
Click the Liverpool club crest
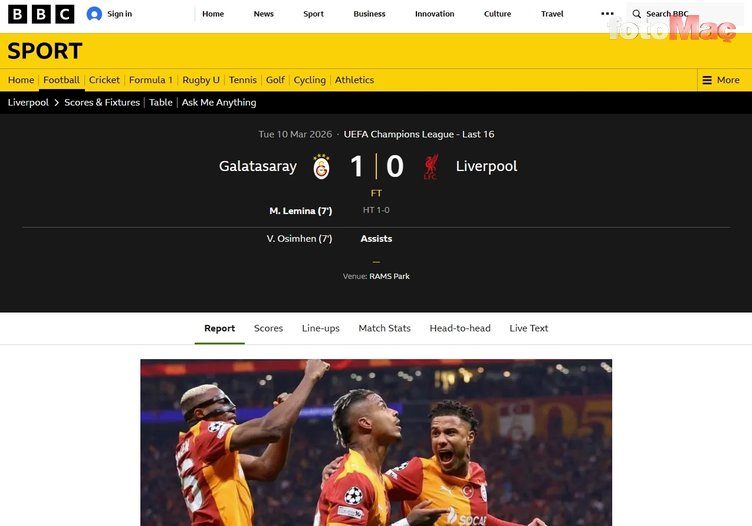[x=431, y=167]
